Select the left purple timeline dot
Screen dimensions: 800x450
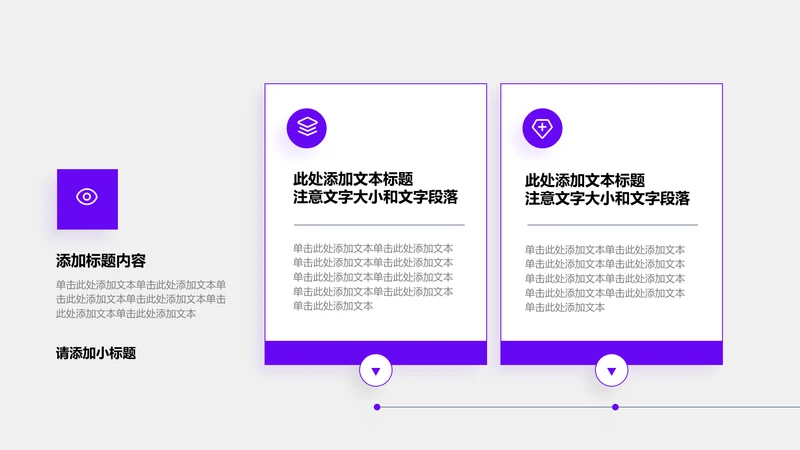tap(377, 407)
